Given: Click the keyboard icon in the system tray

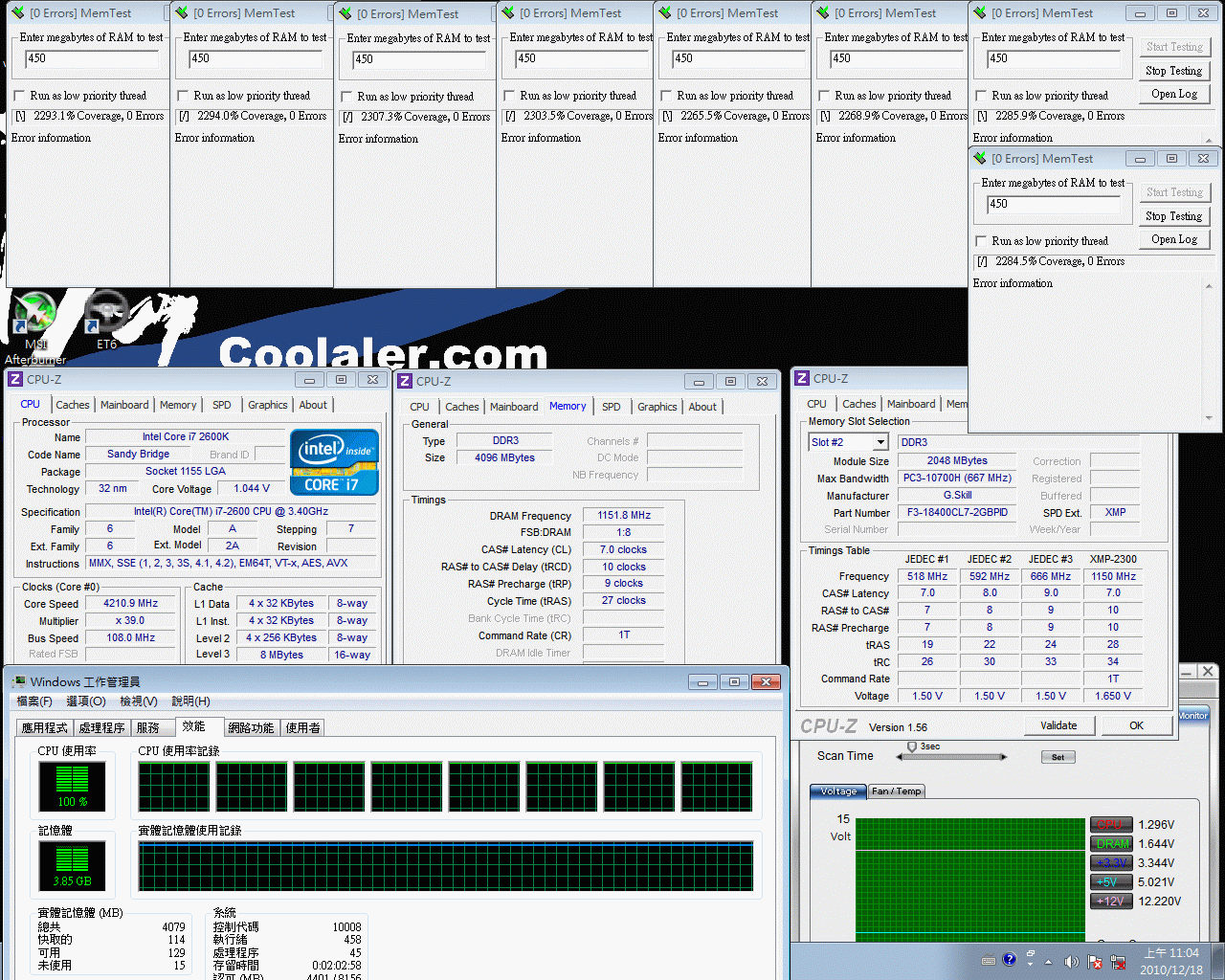Looking at the screenshot, I should (989, 960).
